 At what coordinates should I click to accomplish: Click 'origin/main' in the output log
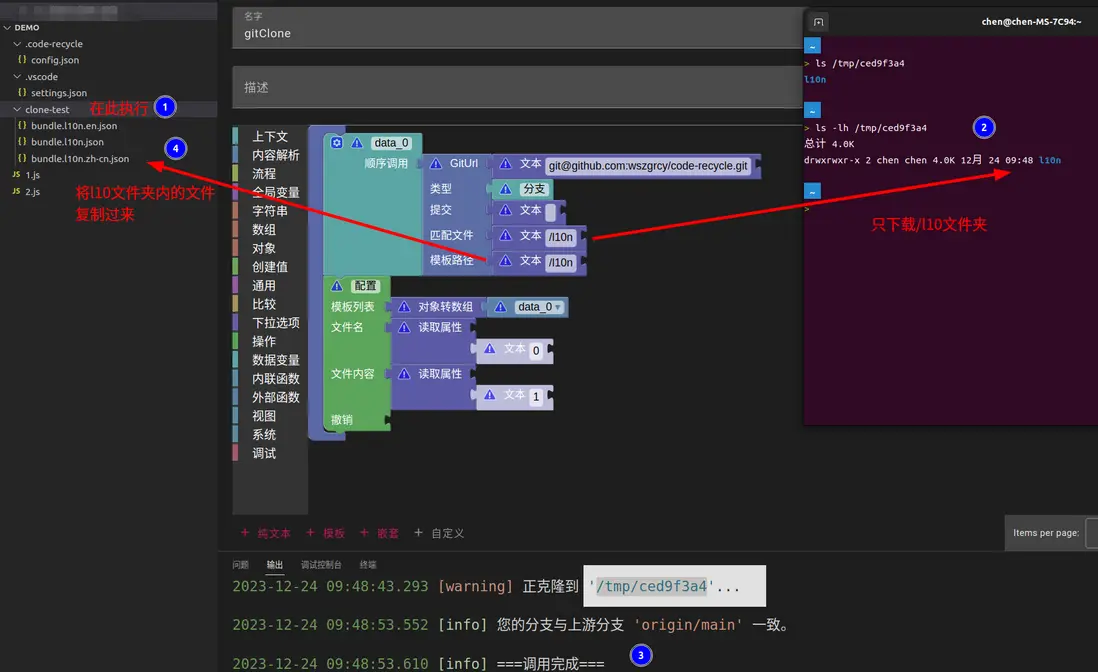click(x=688, y=625)
